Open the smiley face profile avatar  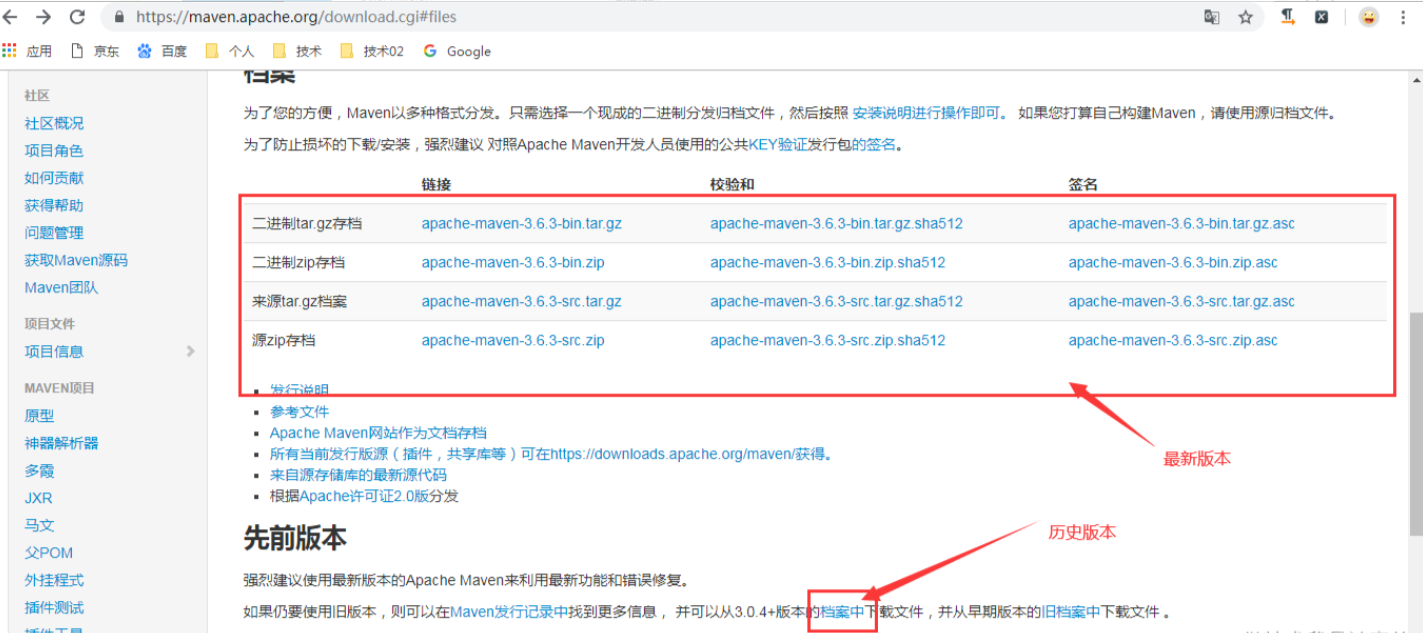pos(1368,17)
